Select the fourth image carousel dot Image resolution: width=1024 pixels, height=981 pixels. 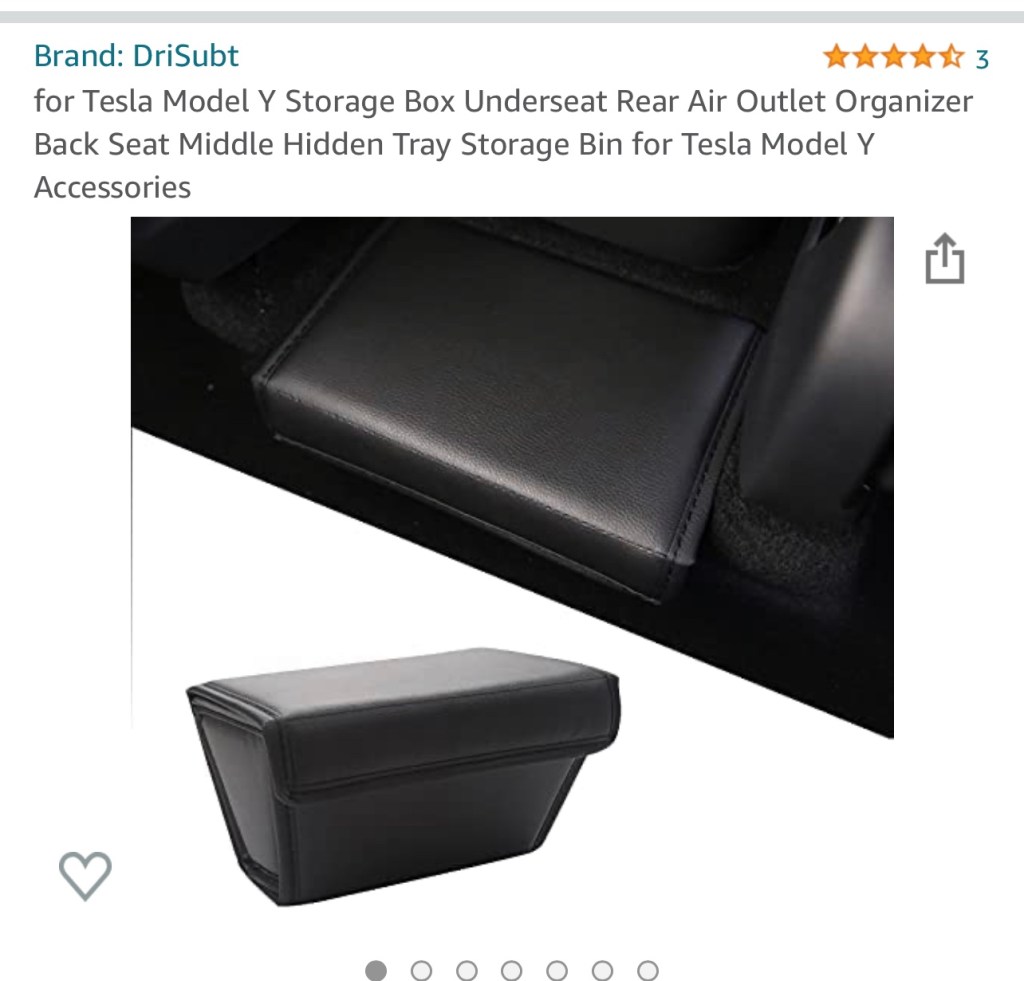511,970
